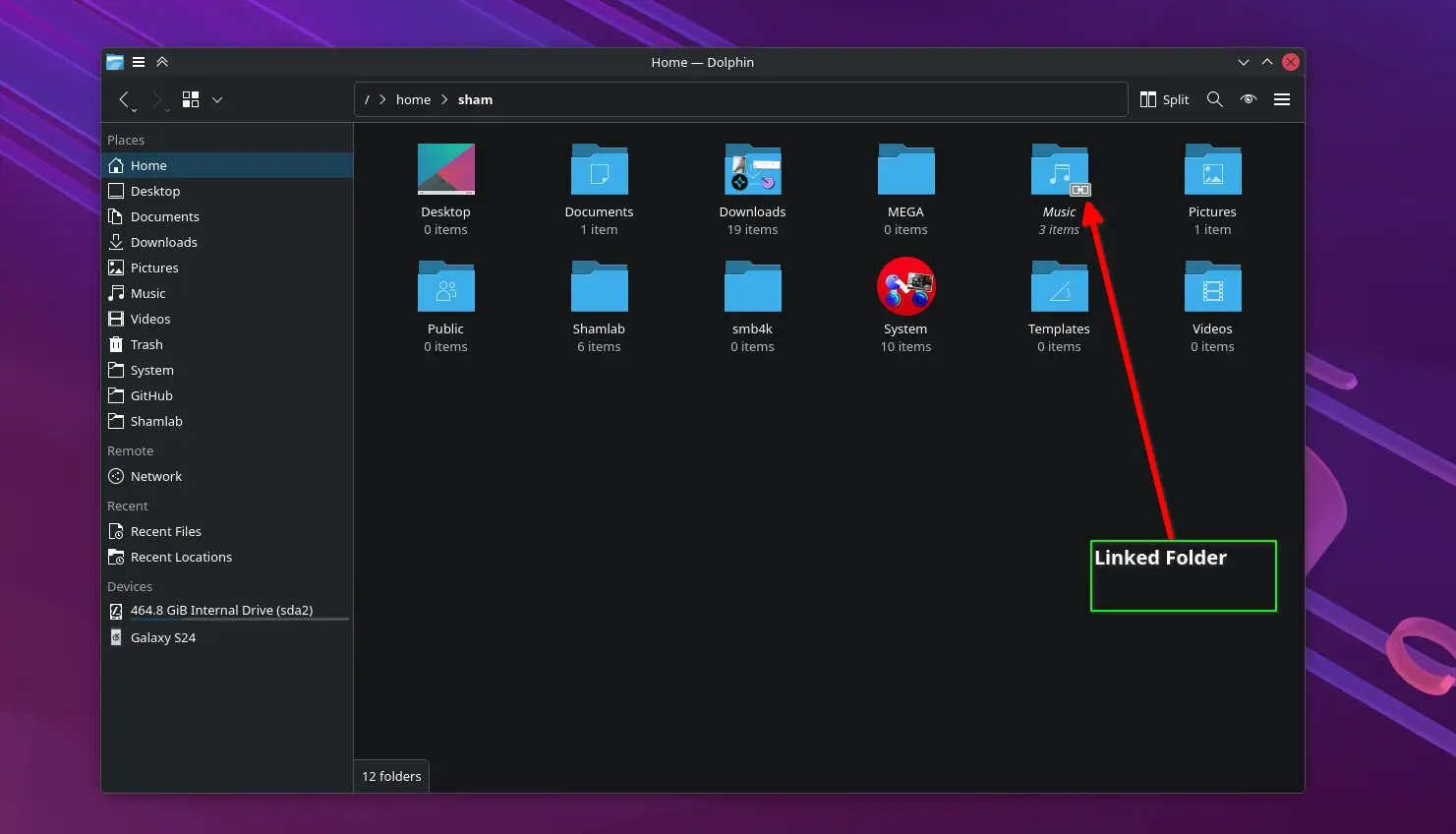Screen dimensions: 1456x834
Task: Open the titlebar hamburger menu
Action: tap(139, 62)
